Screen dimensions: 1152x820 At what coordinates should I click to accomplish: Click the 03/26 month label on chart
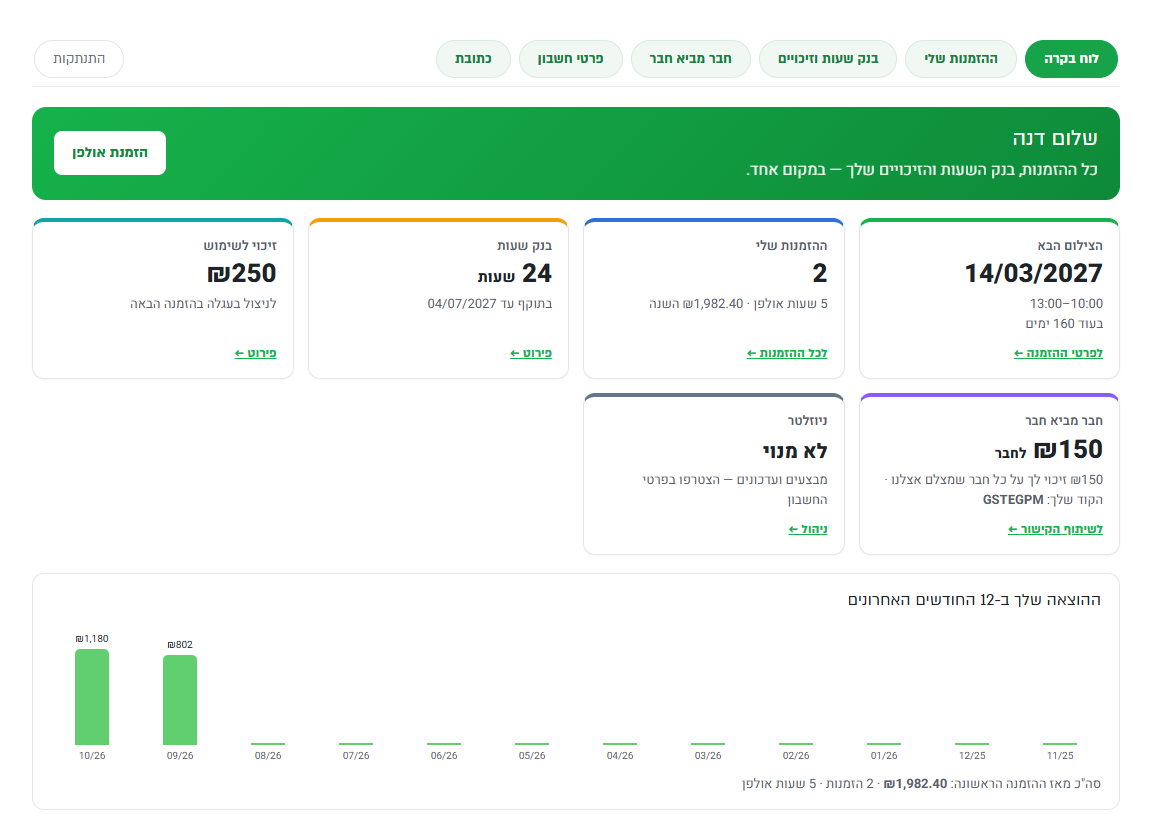point(708,755)
